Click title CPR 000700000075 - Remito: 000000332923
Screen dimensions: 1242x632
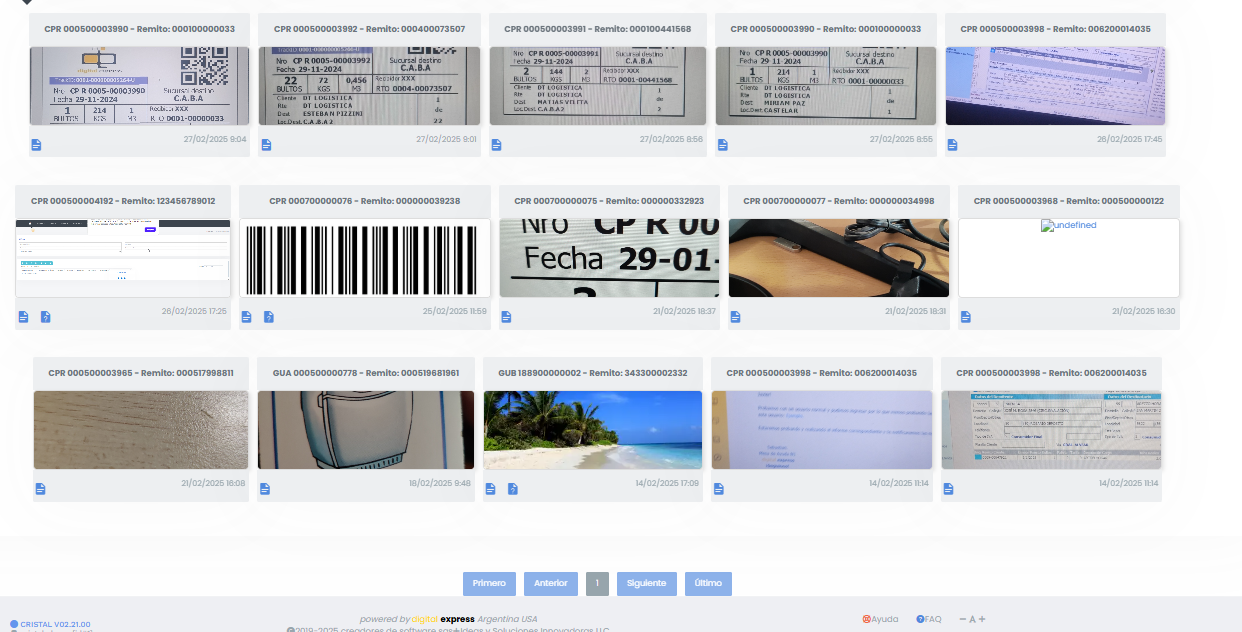coord(609,201)
